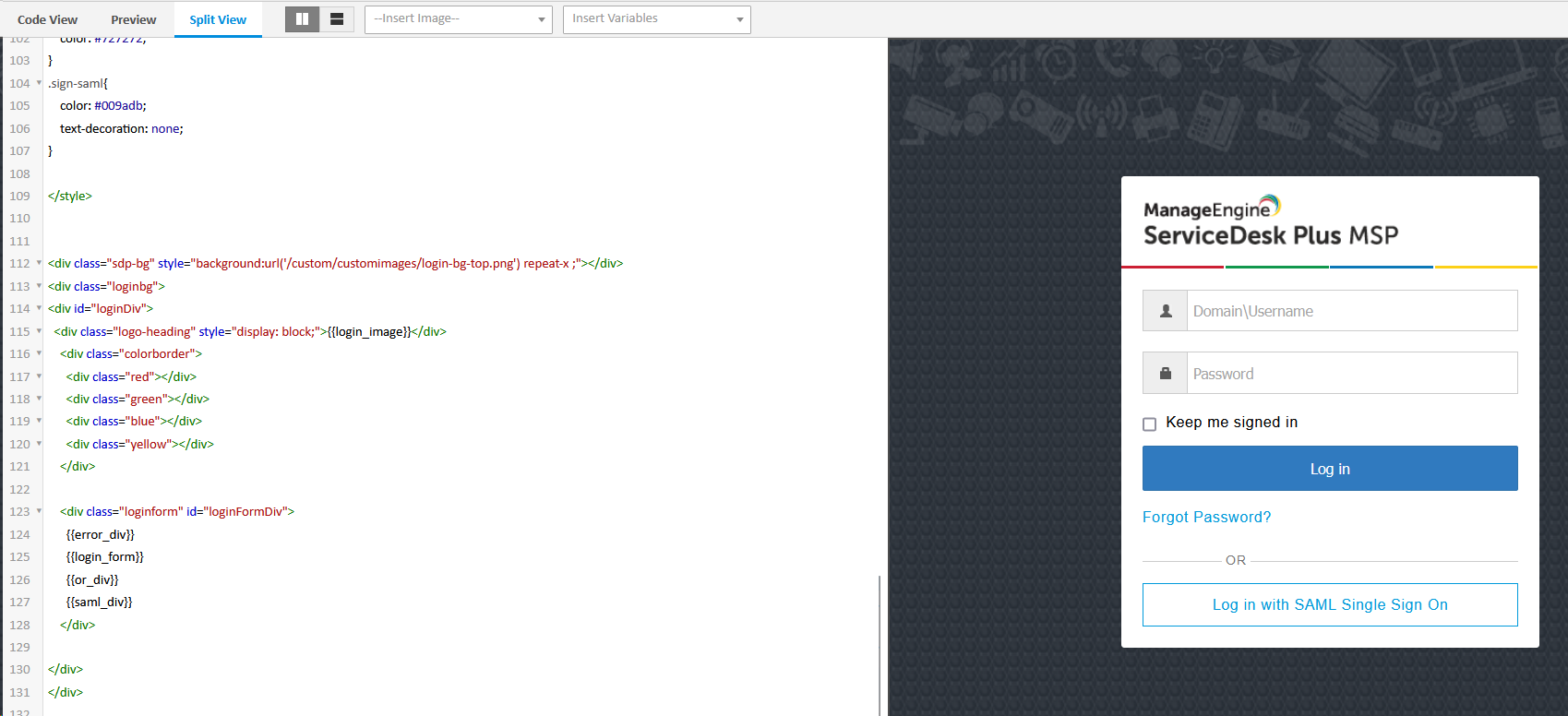Click the ManageEngine ServiceDesk Plus MSP logo
The height and width of the screenshot is (716, 1568).
click(1271, 221)
